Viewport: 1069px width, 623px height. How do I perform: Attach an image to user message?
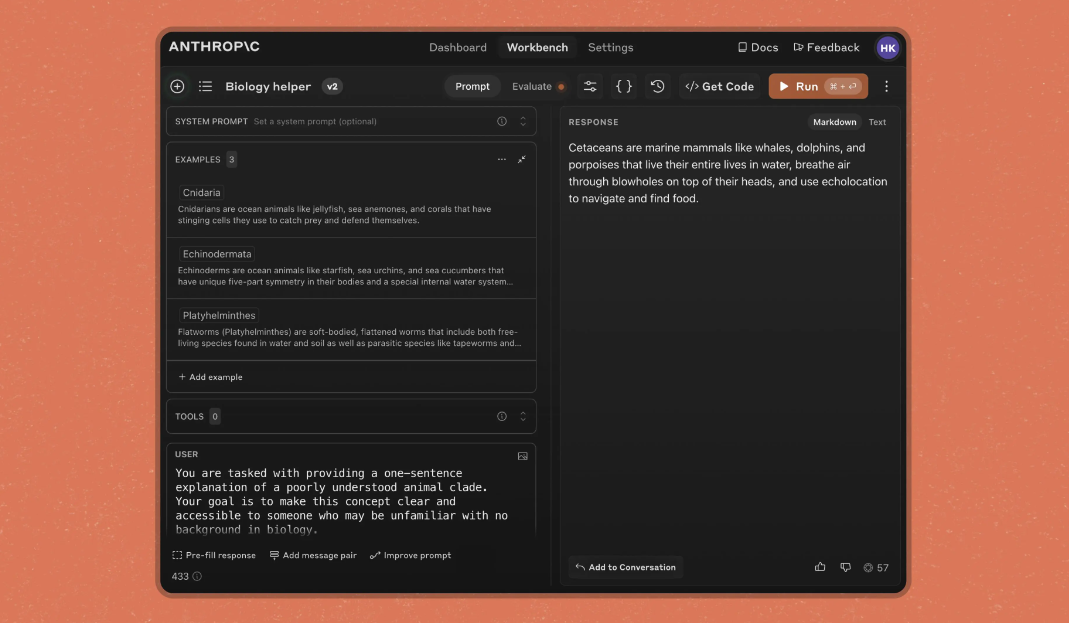coord(523,456)
